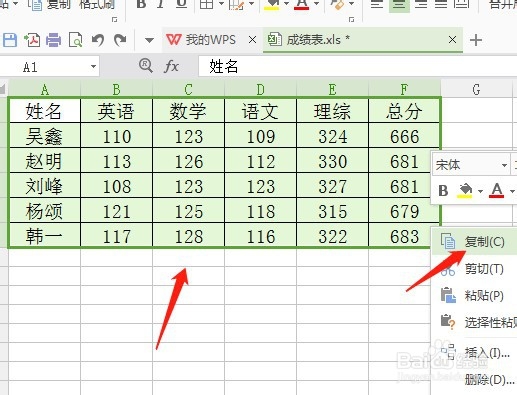Expand the Name Box A1 dropdown

pyautogui.click(x=93, y=67)
